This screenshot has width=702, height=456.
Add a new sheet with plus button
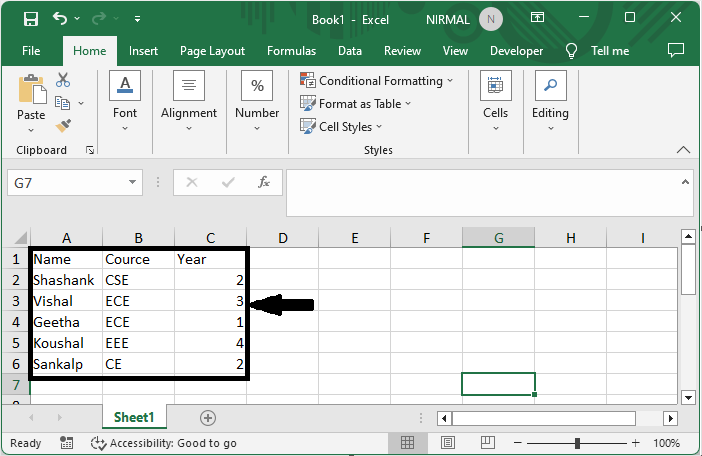tap(208, 418)
